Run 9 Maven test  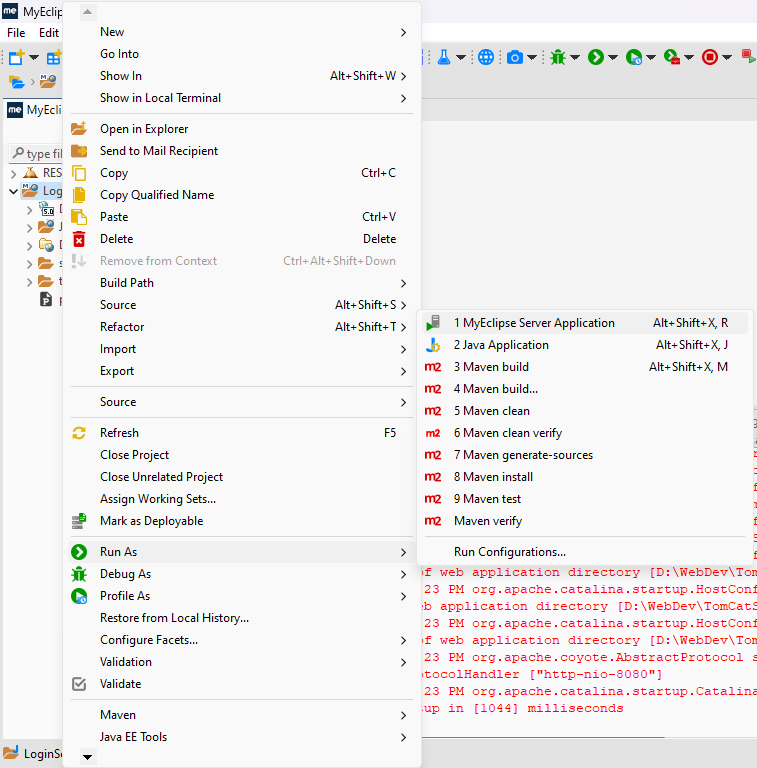[x=487, y=499]
